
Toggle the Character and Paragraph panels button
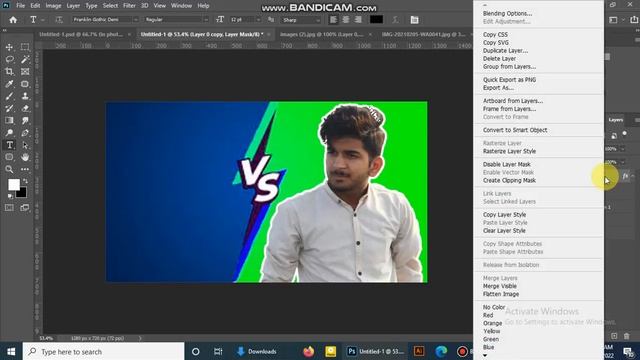(414, 20)
